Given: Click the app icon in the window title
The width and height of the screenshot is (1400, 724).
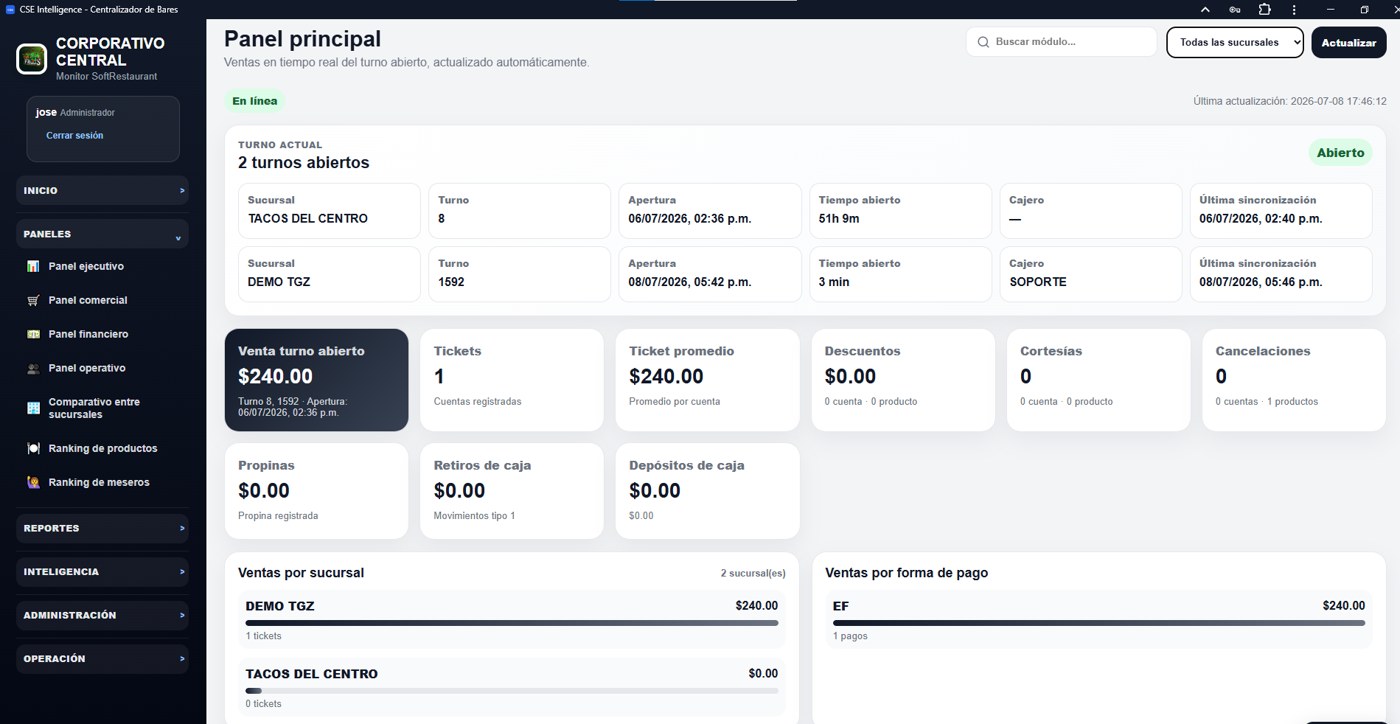Looking at the screenshot, I should [x=10, y=9].
